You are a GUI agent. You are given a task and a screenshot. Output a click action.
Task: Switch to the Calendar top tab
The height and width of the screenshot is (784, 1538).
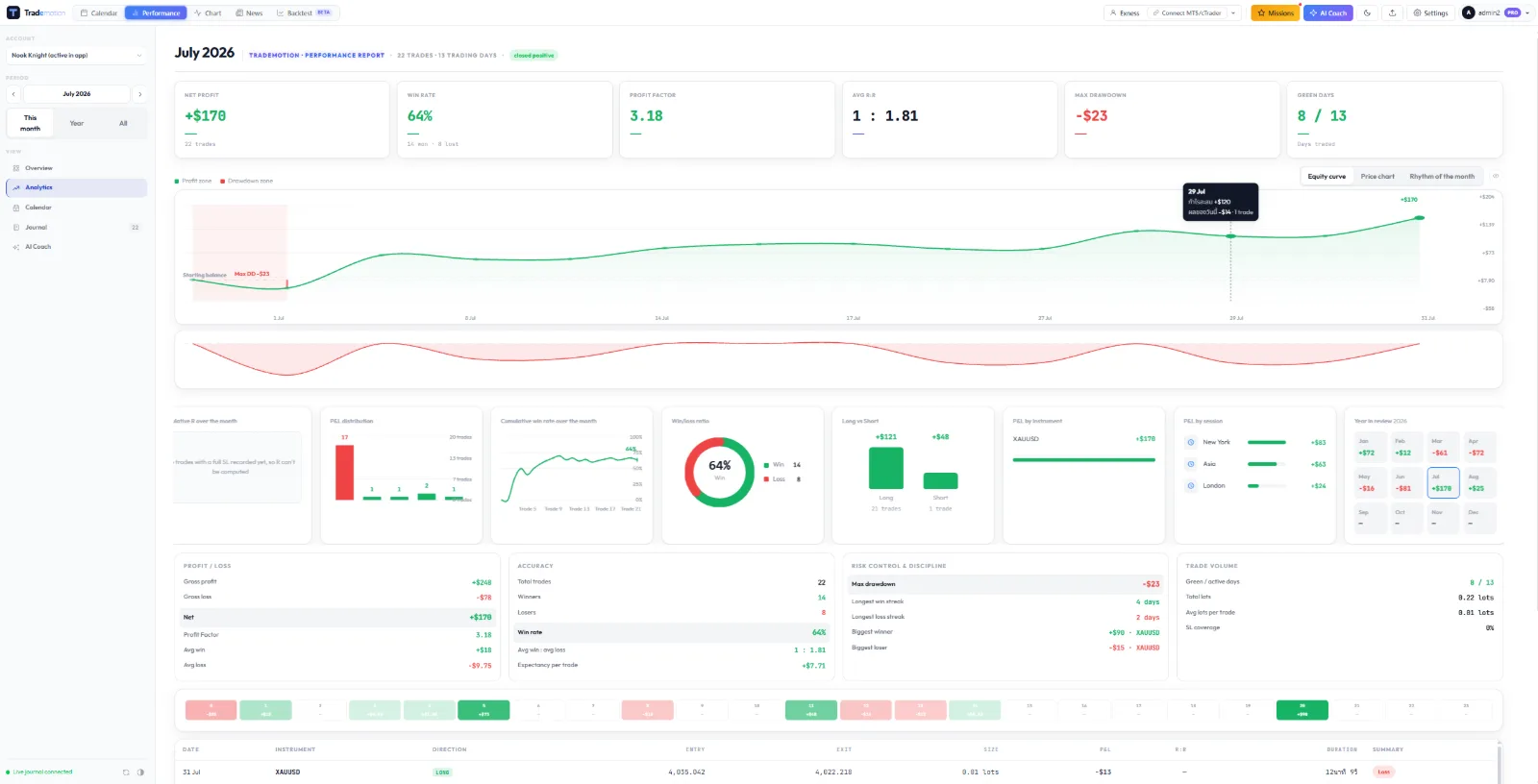pyautogui.click(x=99, y=13)
